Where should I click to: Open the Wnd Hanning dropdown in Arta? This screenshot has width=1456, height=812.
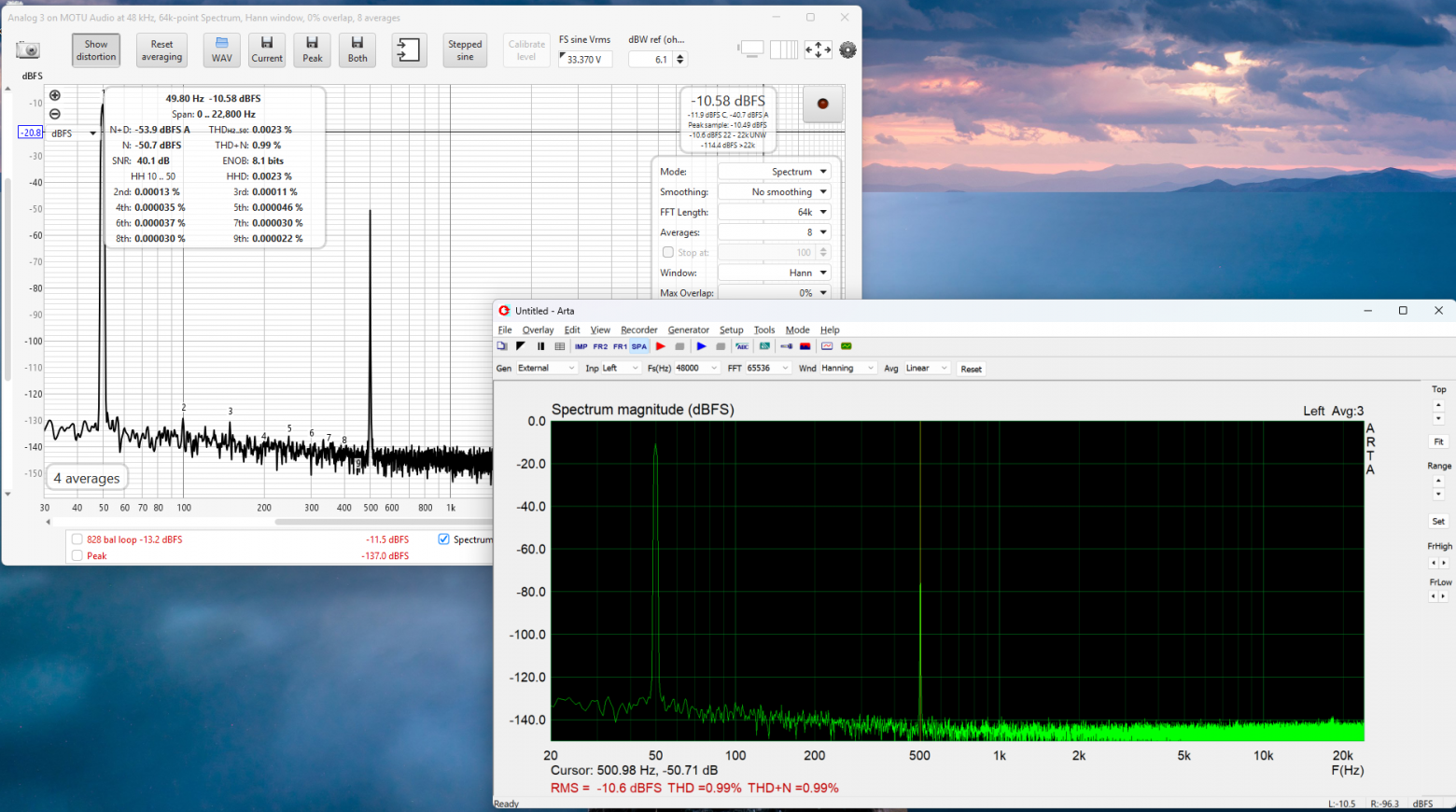pyautogui.click(x=847, y=369)
